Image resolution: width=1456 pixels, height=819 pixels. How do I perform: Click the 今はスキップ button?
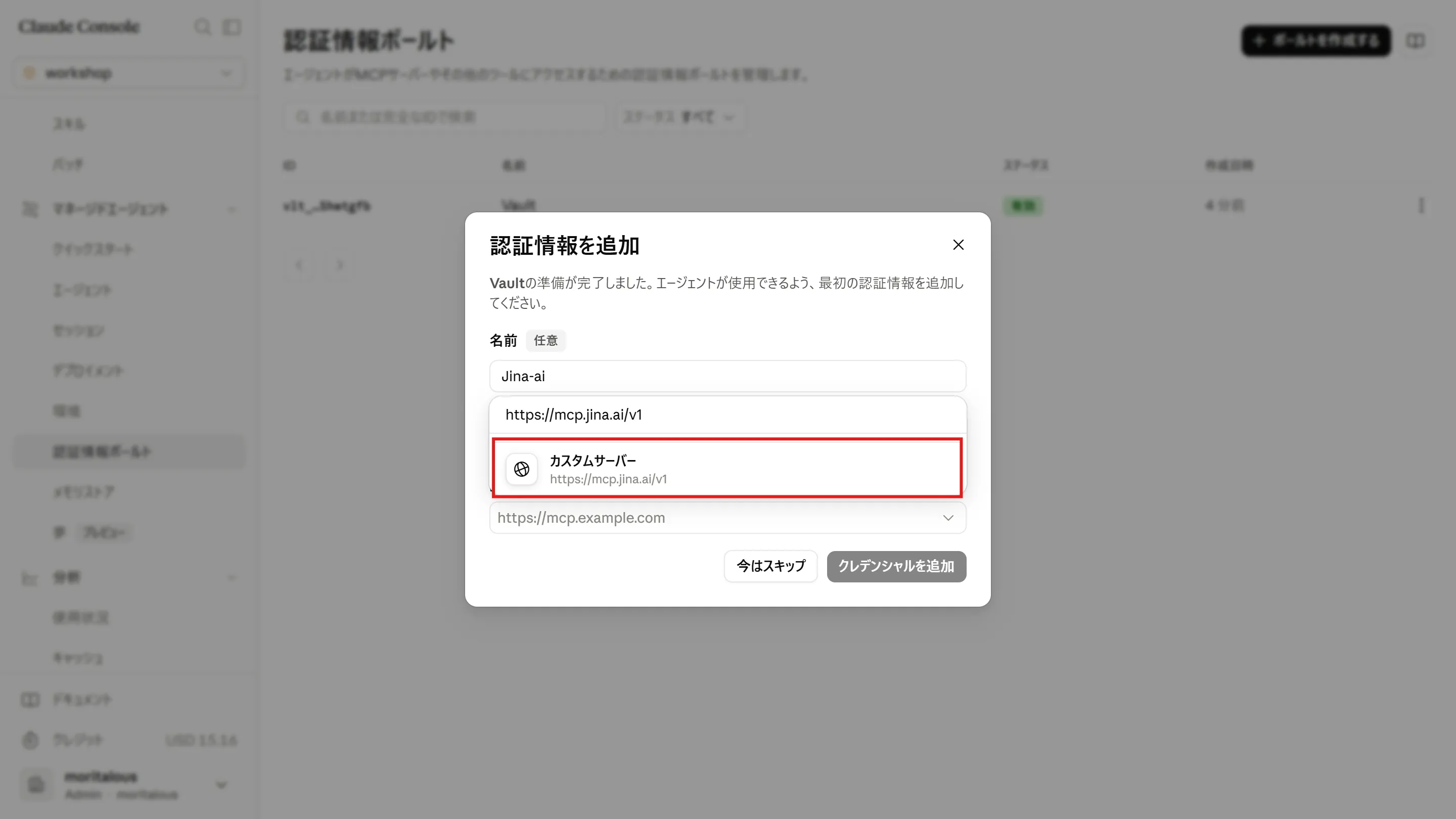(x=770, y=566)
